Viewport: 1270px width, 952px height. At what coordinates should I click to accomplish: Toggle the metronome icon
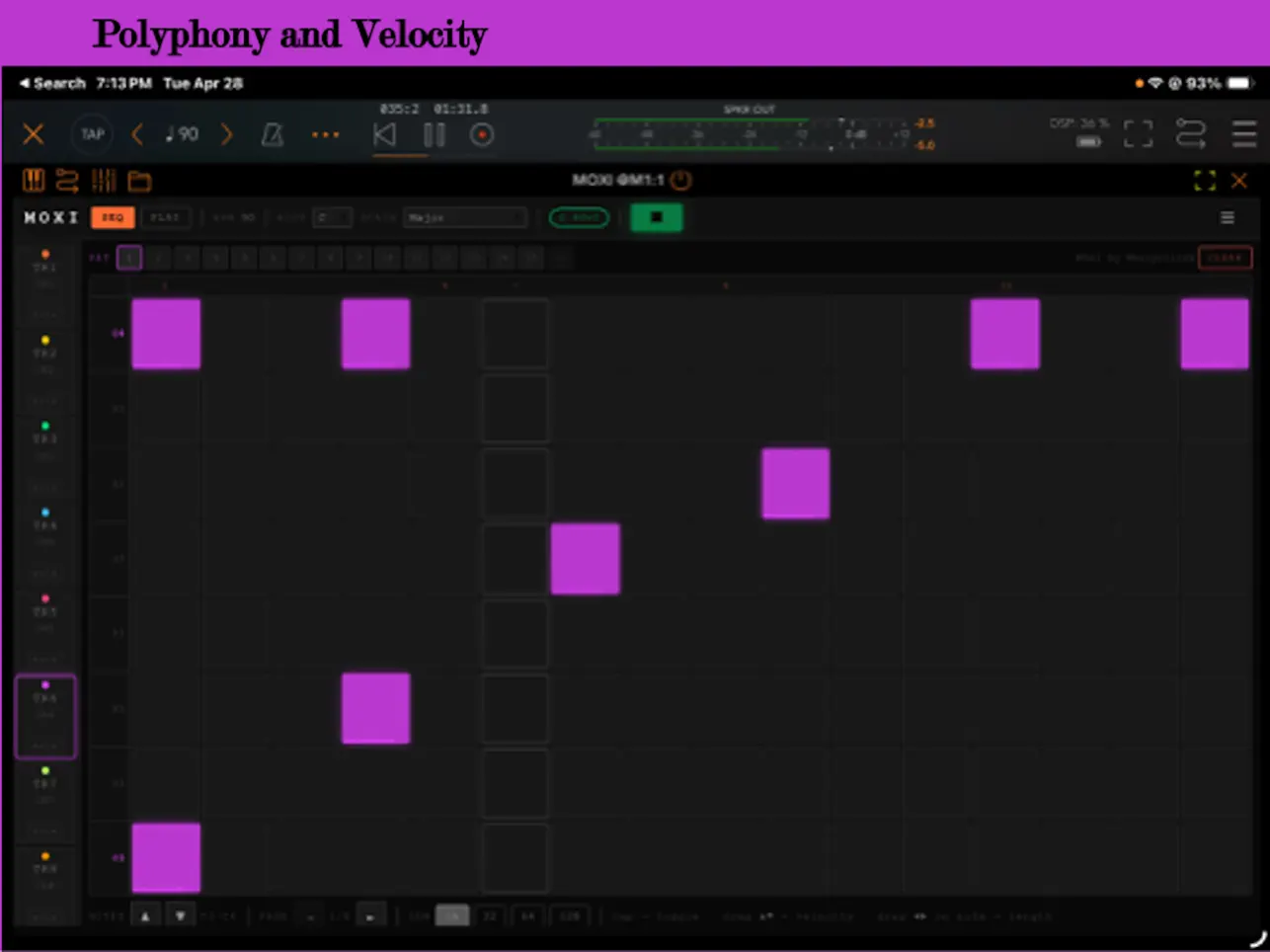272,134
